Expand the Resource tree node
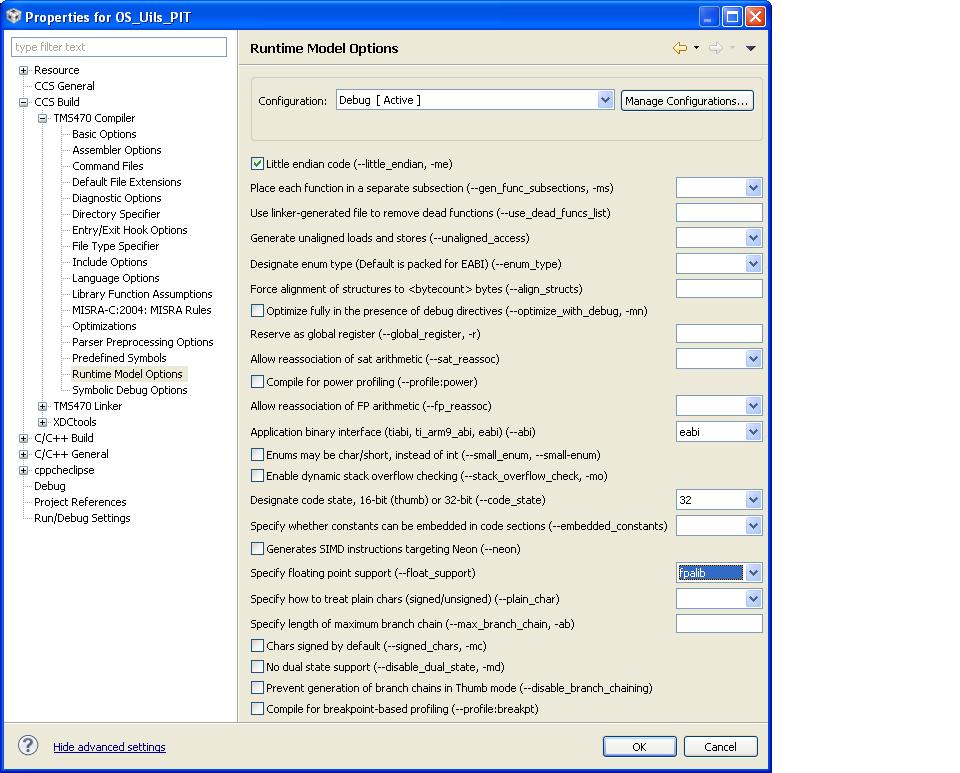The width and height of the screenshot is (960, 773). 23,70
